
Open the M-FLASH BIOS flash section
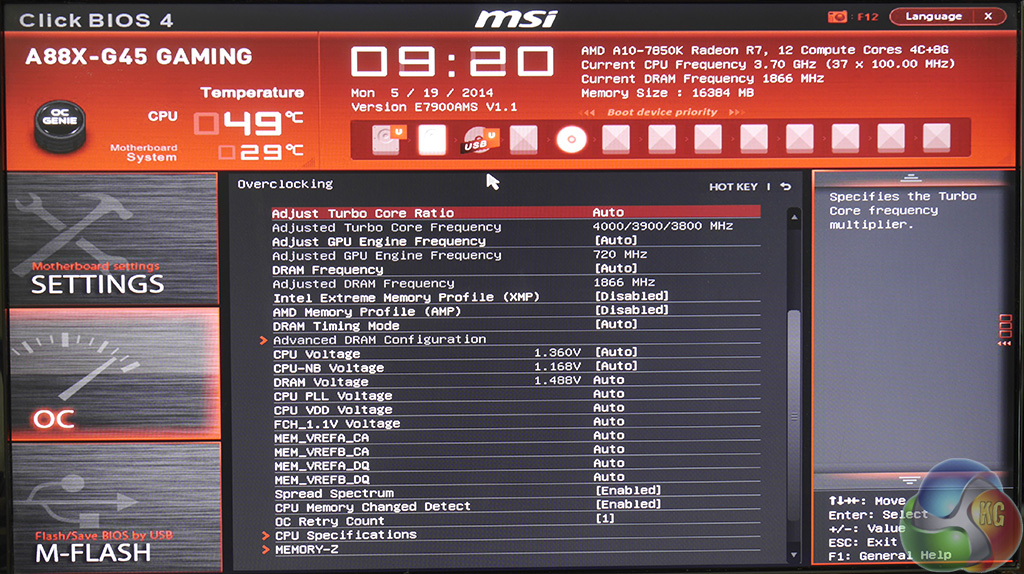click(x=116, y=507)
